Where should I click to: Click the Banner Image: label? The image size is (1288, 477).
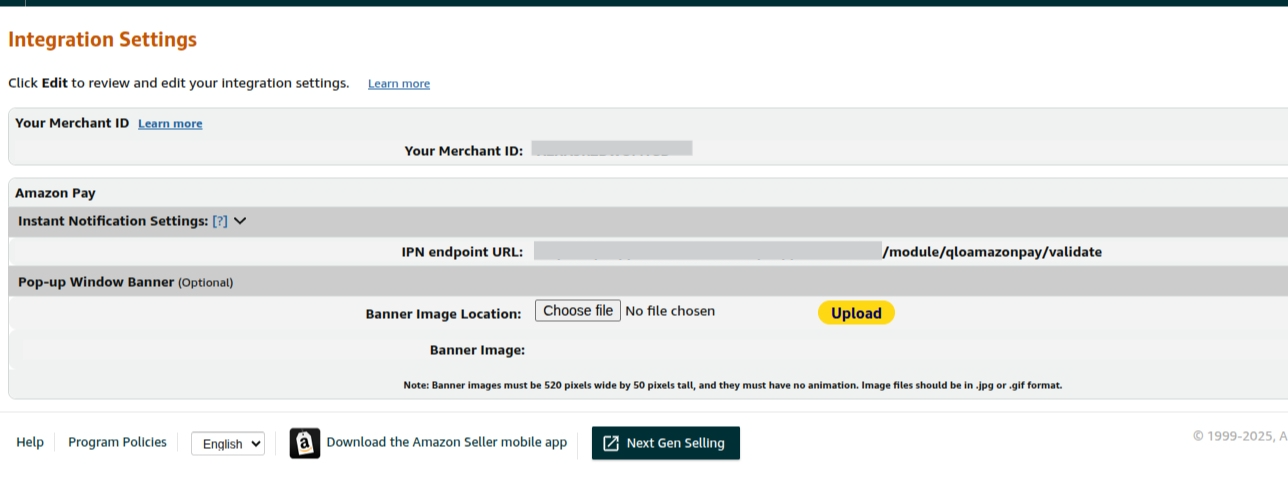[478, 350]
